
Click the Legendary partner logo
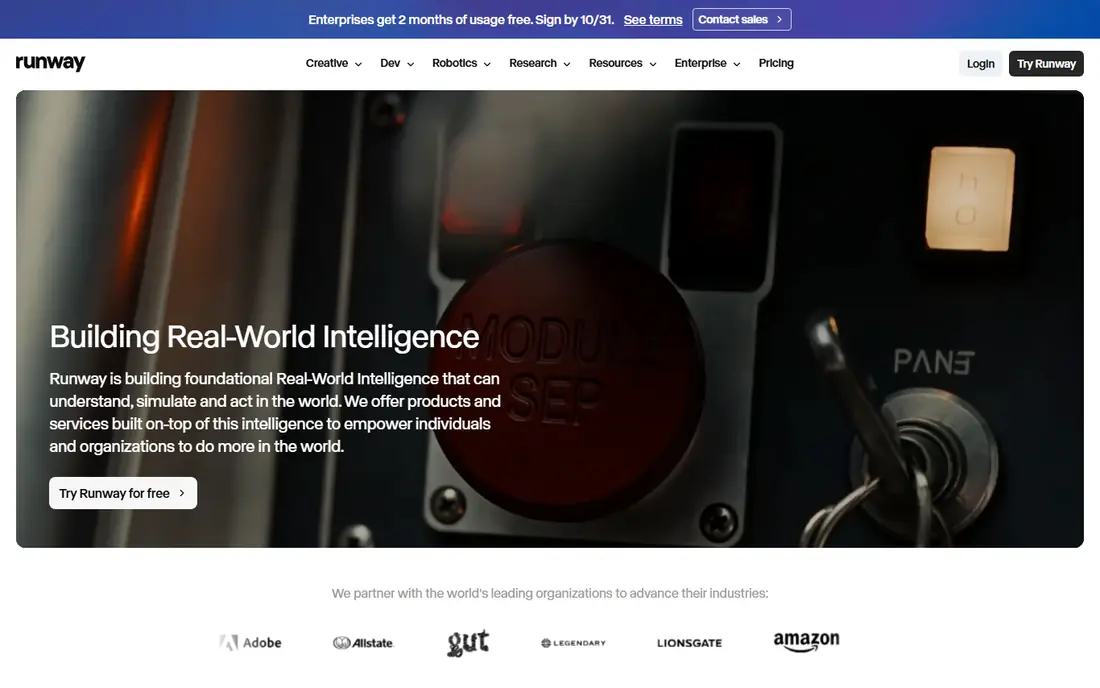tap(573, 642)
